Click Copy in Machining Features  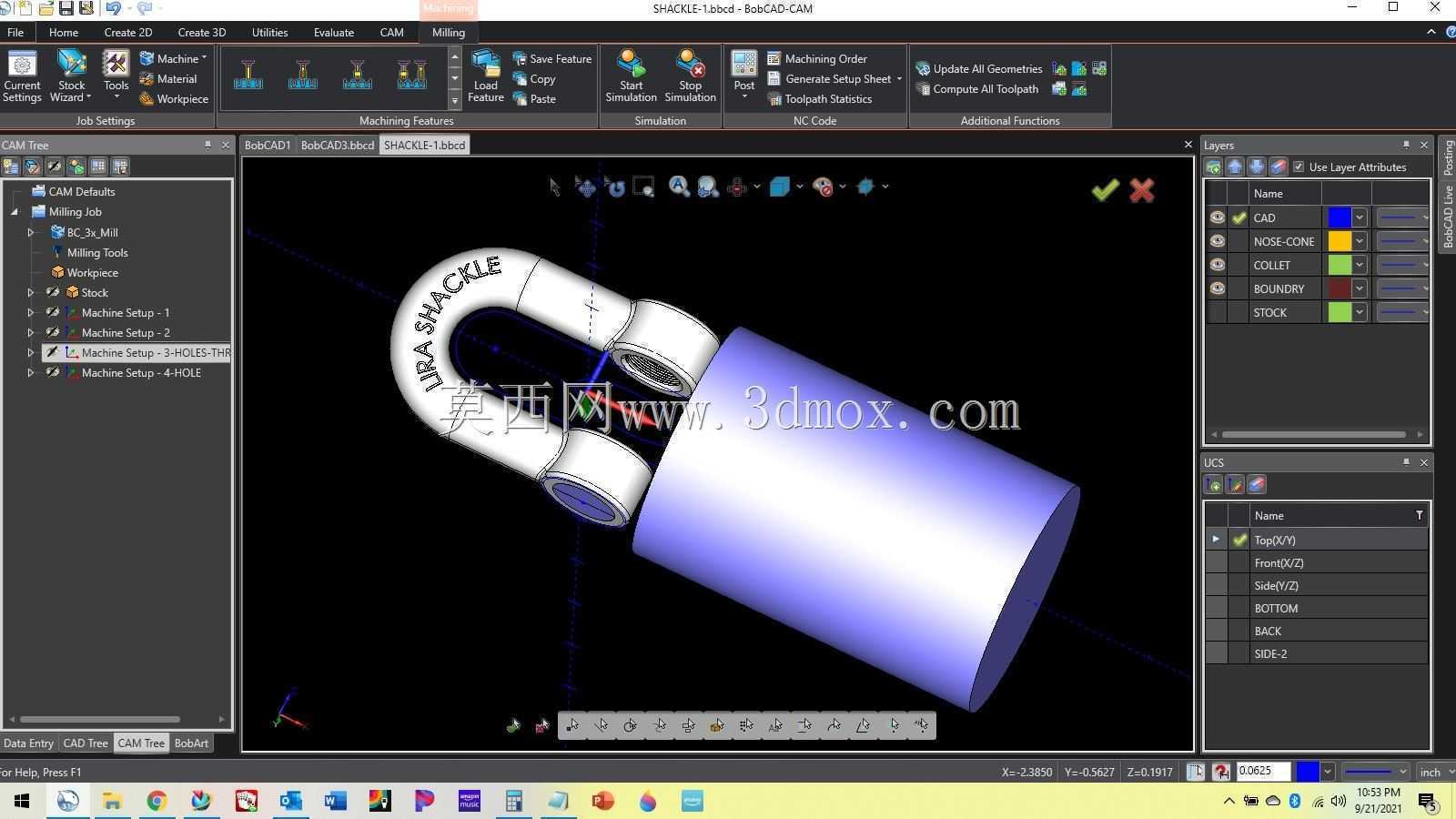click(534, 79)
